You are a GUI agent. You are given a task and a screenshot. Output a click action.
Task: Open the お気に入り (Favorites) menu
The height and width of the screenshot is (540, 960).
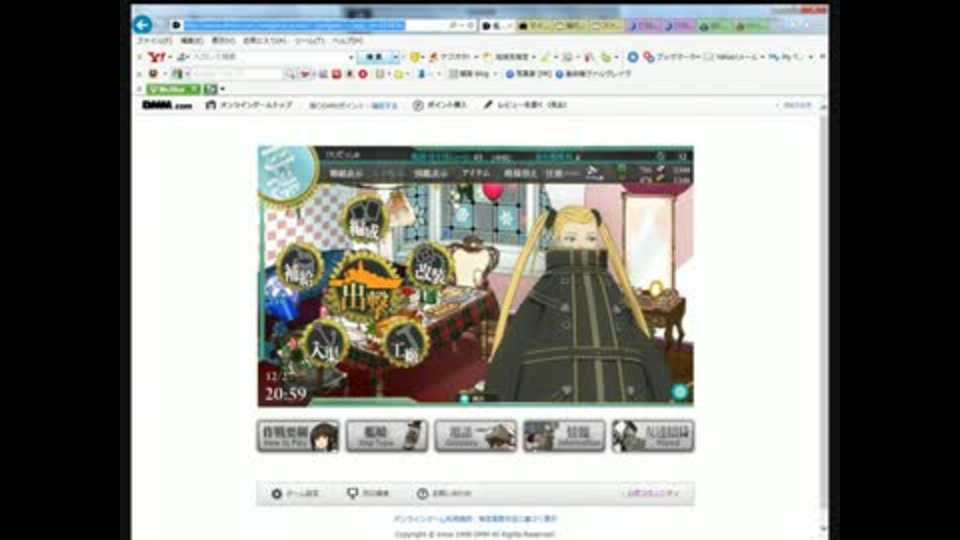tap(264, 40)
